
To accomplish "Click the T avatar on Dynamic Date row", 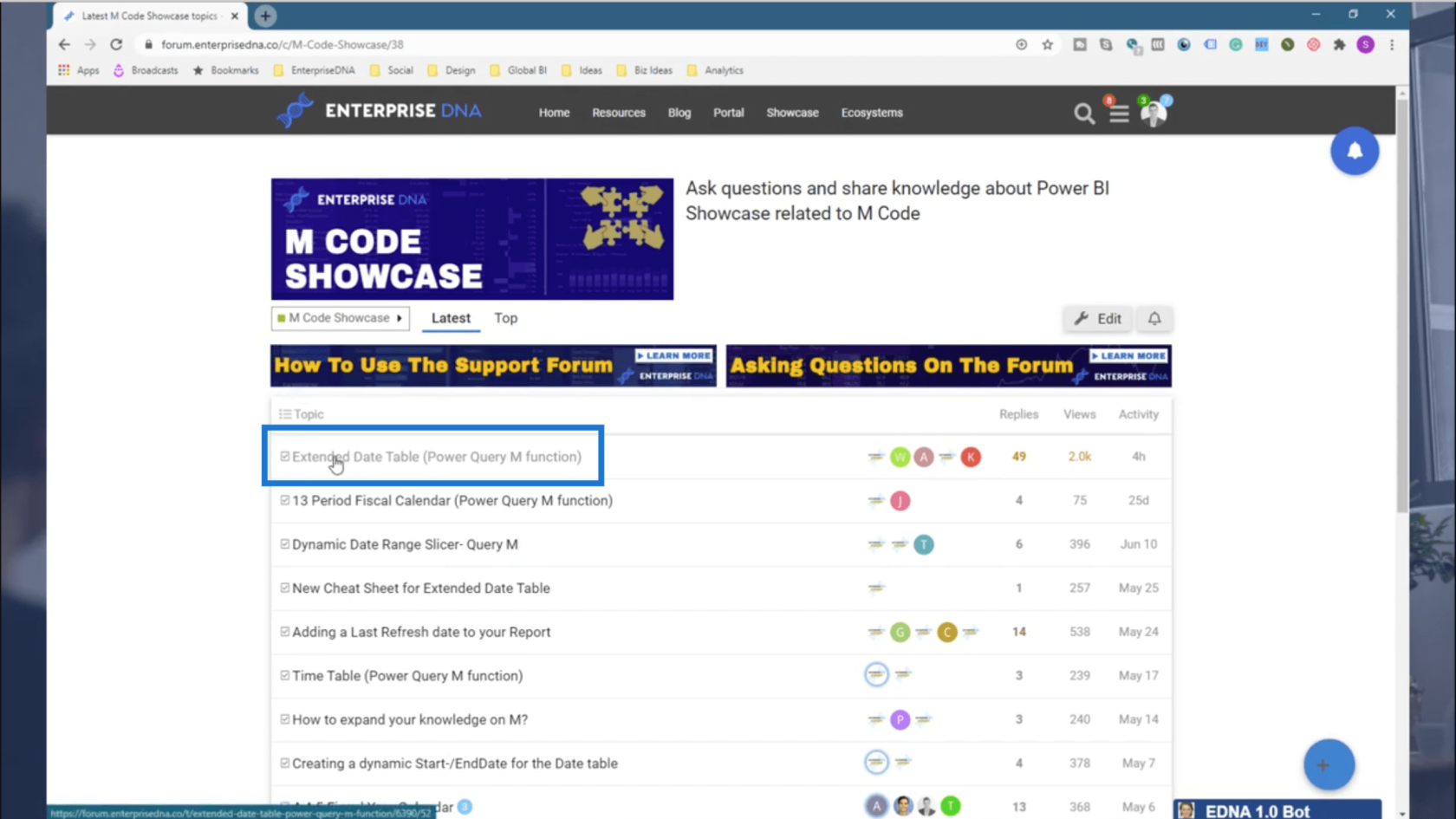I will click(924, 544).
